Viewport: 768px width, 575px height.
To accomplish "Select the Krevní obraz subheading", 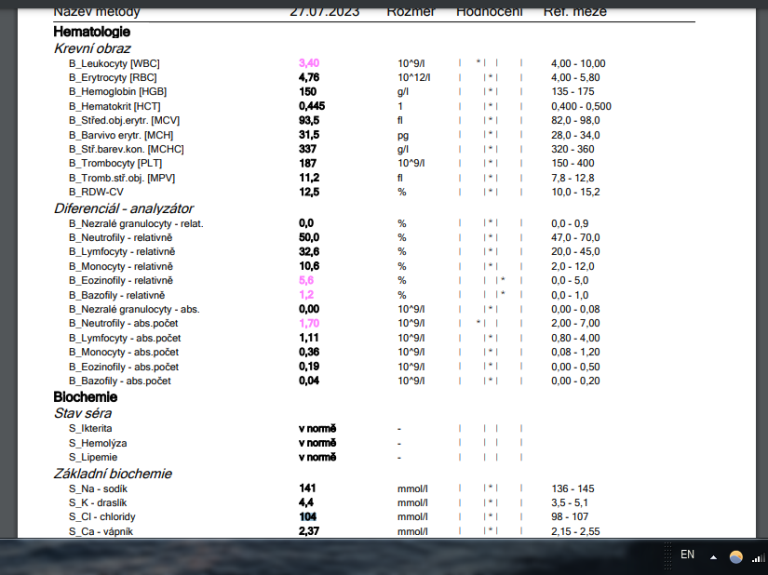I will [x=92, y=48].
